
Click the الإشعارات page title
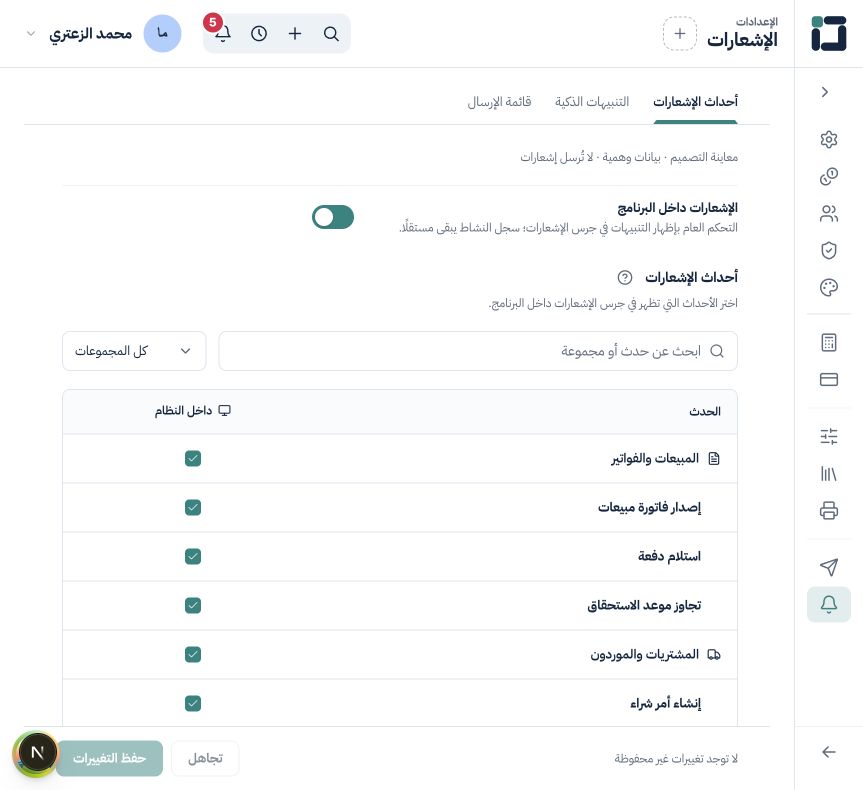point(742,40)
